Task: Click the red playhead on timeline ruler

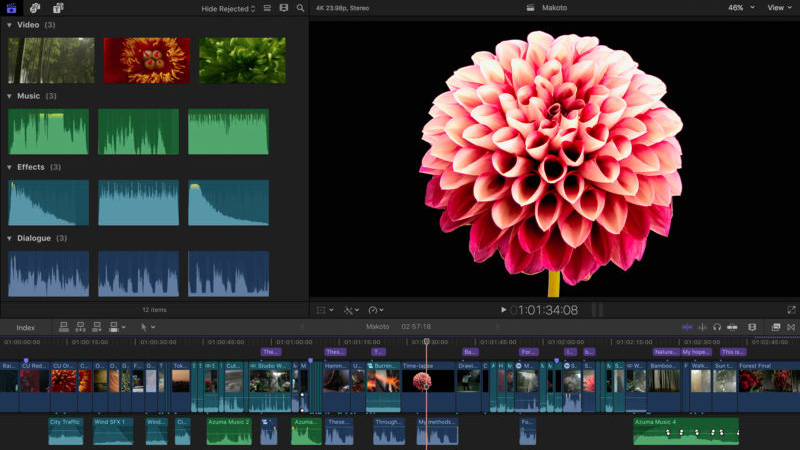Action: (426, 342)
